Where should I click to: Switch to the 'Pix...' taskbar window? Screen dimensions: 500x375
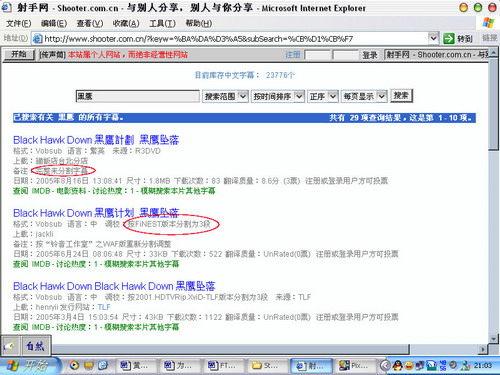click(x=355, y=366)
